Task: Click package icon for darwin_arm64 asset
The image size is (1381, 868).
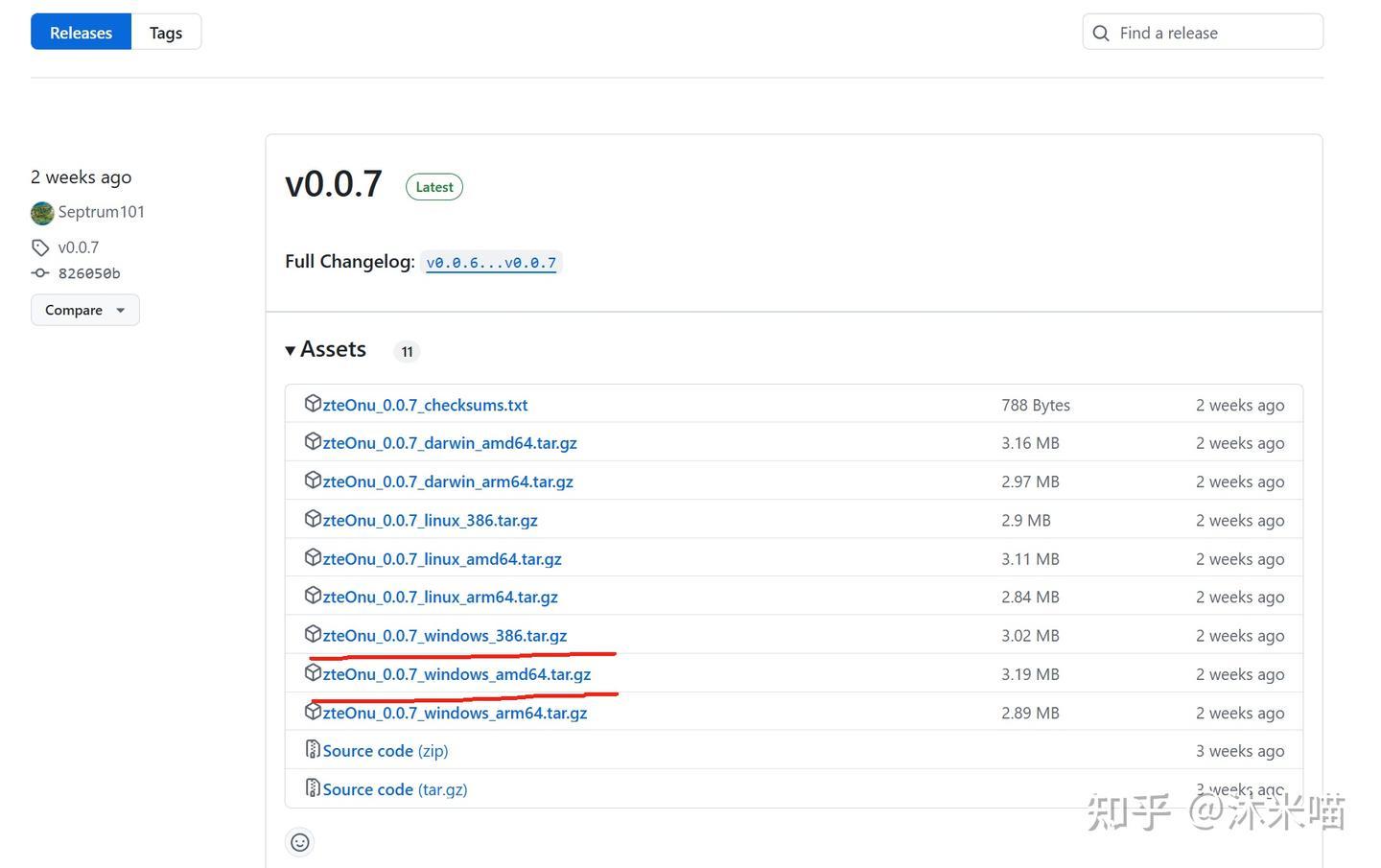Action: pos(313,480)
